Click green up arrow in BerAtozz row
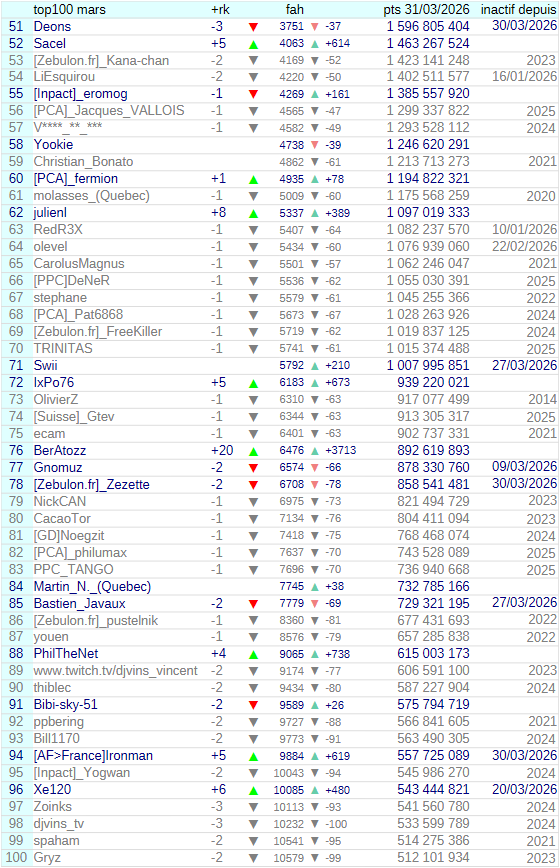The width and height of the screenshot is (560, 868). pos(253,451)
